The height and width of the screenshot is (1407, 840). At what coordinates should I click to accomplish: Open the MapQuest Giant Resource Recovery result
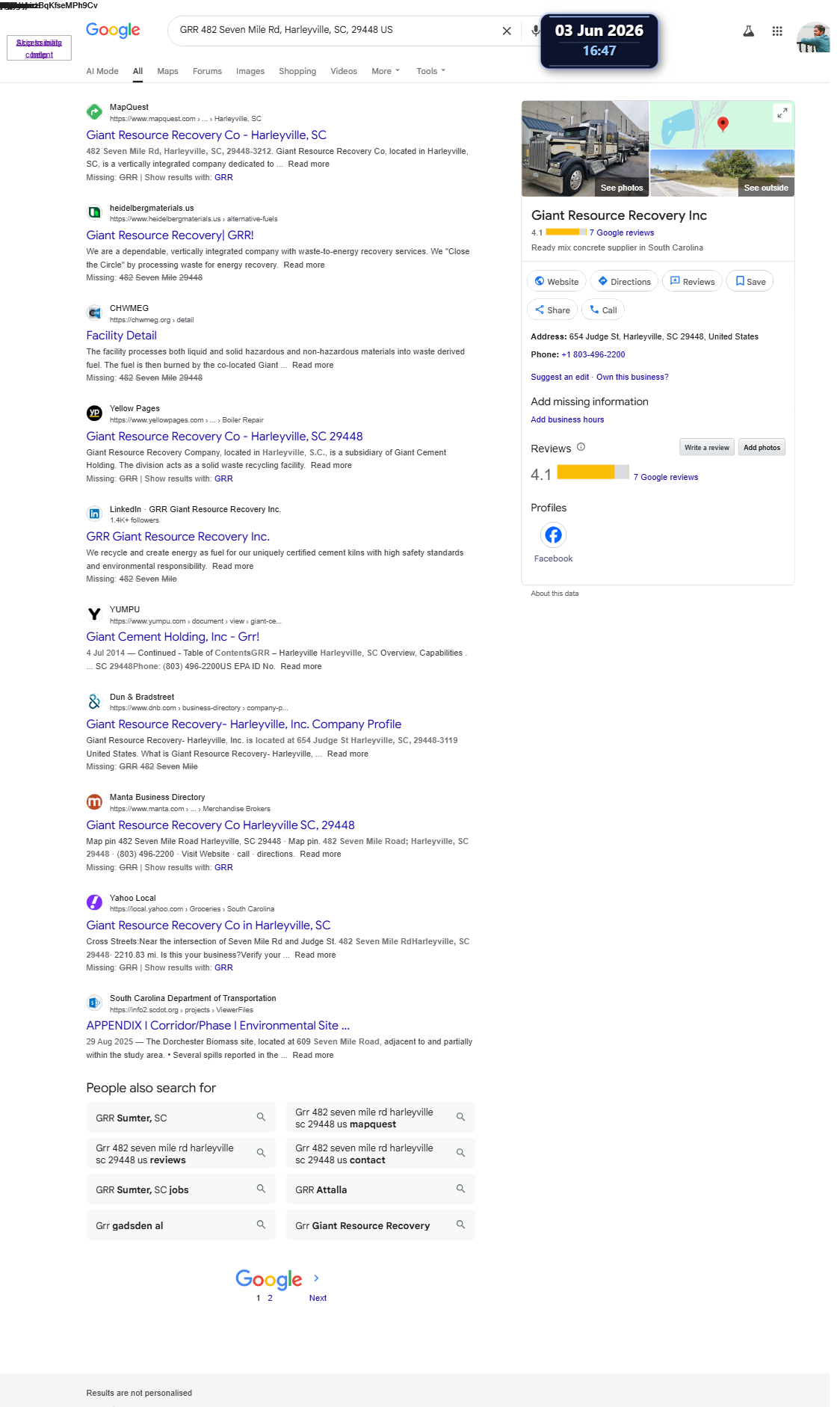pos(206,135)
